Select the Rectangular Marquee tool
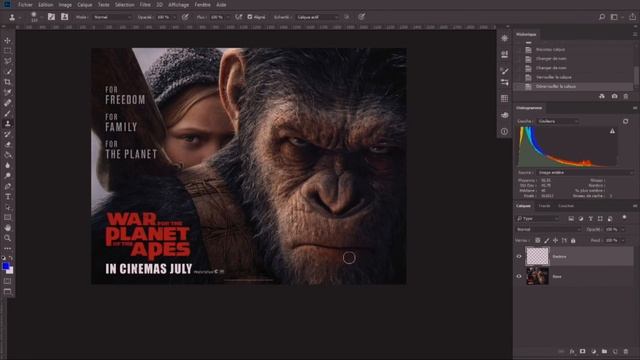 (x=7, y=51)
